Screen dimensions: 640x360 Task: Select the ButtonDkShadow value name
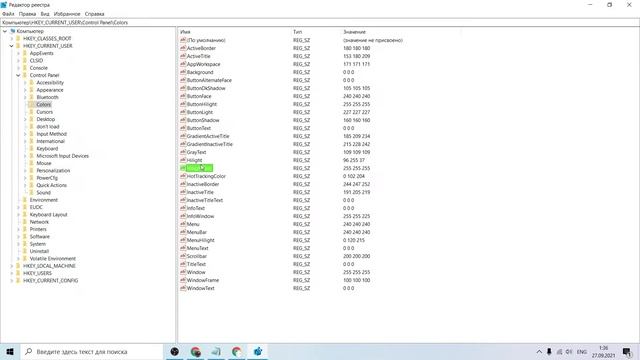click(206, 88)
